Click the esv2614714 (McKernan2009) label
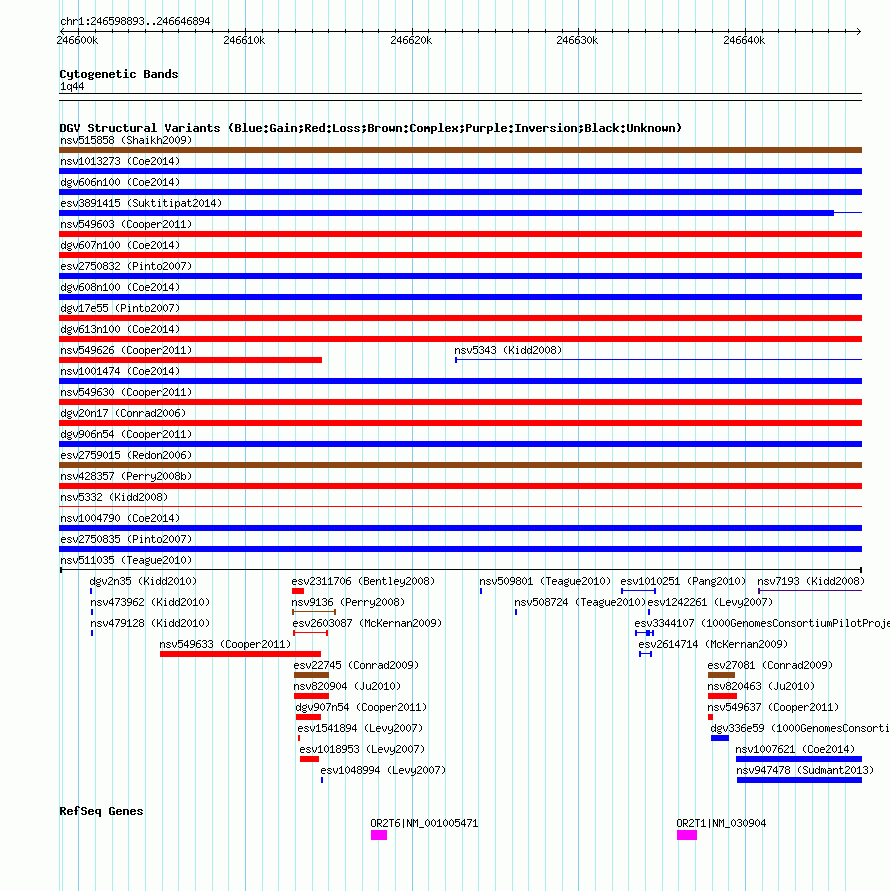This screenshot has width=890, height=891. tap(713, 645)
